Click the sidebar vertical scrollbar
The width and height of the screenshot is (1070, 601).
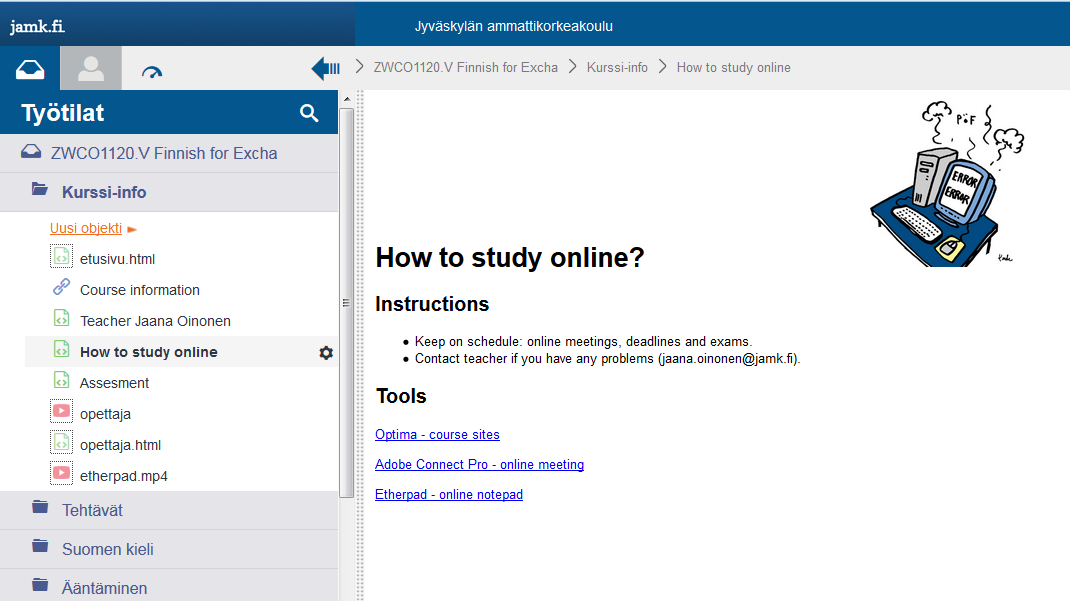click(347, 300)
